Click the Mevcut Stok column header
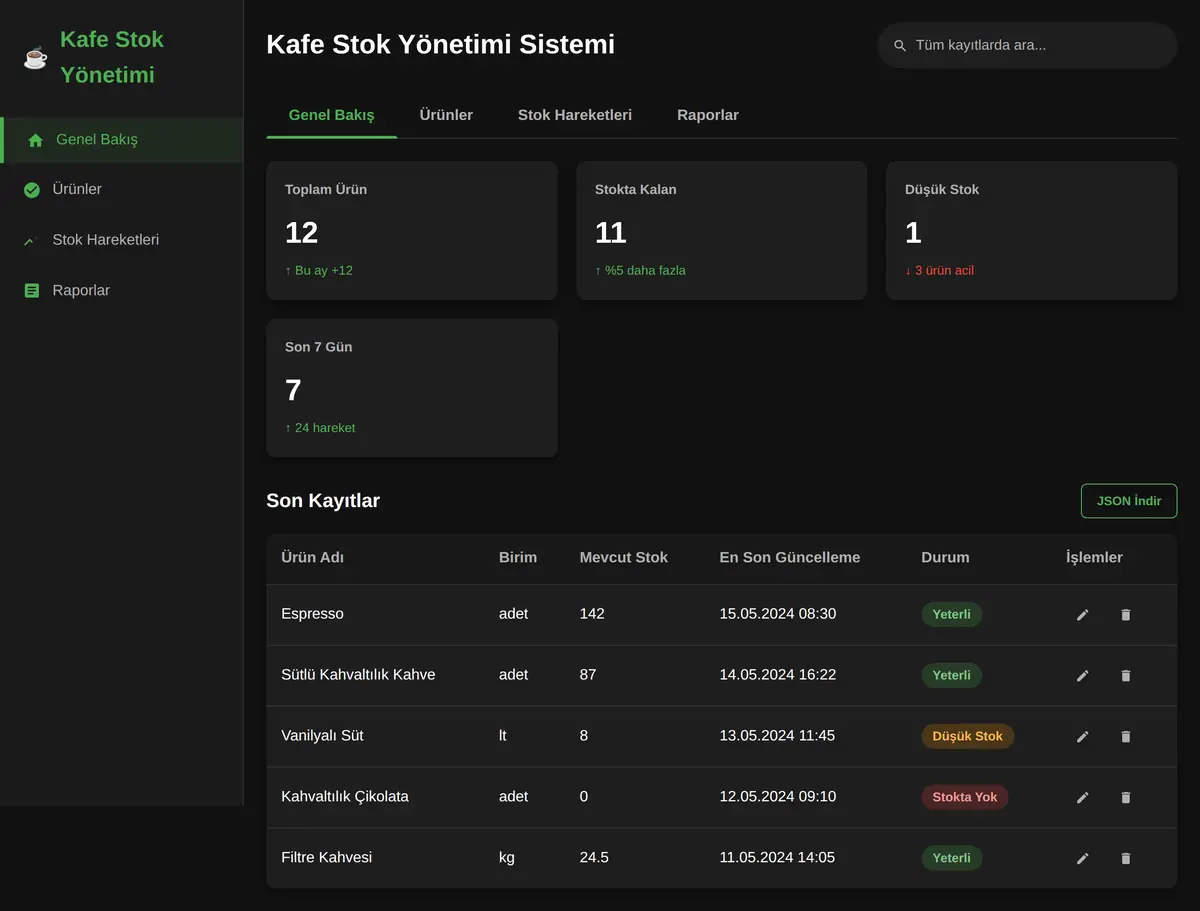 click(x=624, y=558)
